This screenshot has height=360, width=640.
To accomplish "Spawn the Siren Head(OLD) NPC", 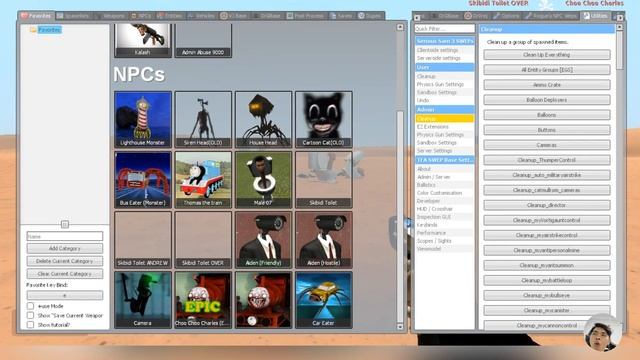I will coord(203,119).
